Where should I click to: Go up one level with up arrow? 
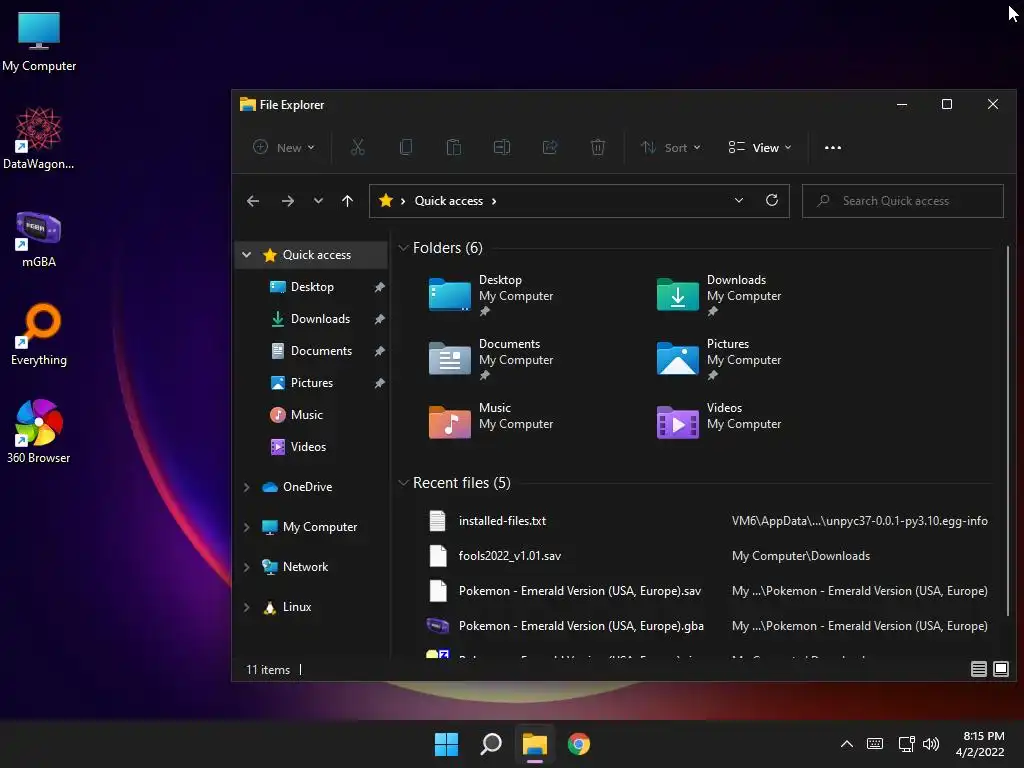[x=347, y=201]
